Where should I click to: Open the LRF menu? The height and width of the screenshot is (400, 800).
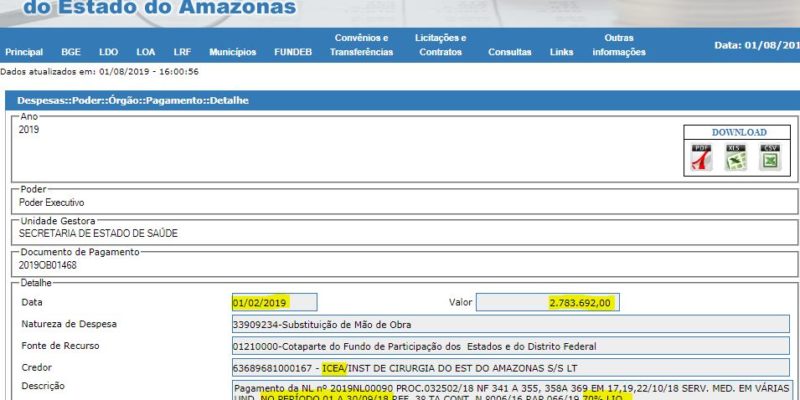[x=182, y=52]
